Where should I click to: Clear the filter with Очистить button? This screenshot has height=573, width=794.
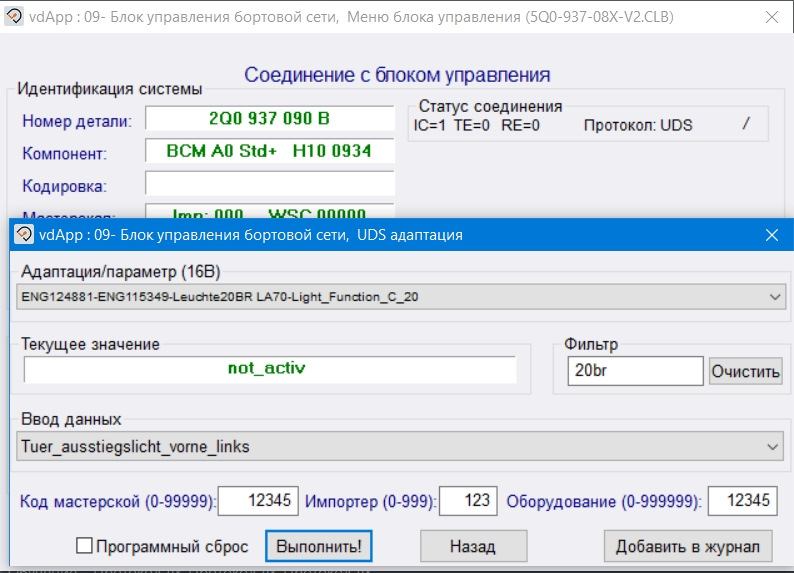pyautogui.click(x=745, y=371)
